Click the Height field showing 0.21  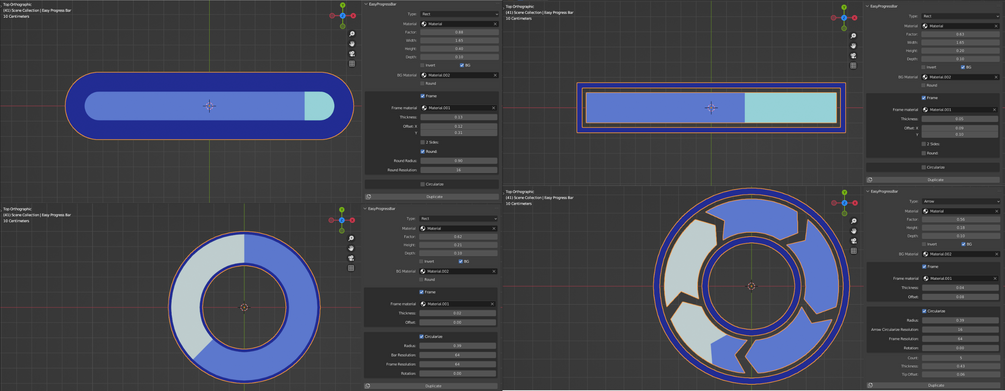[459, 245]
